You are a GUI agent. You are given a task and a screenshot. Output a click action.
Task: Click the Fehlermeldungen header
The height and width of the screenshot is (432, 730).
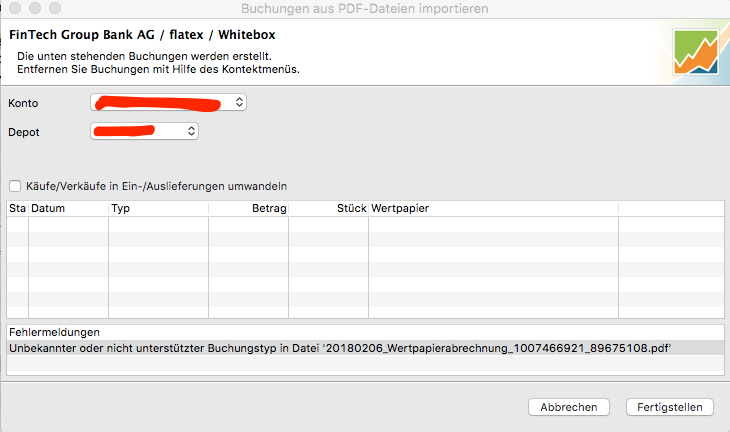click(365, 332)
